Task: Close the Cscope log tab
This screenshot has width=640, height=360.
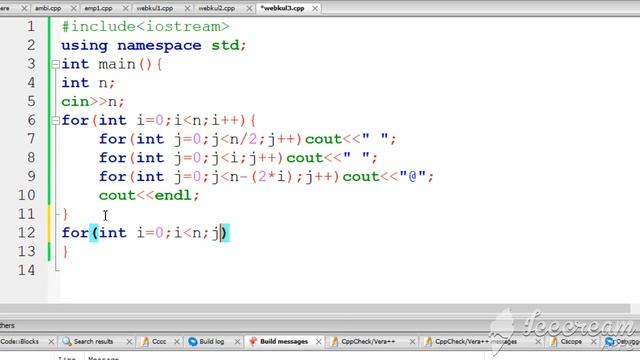Action: point(594,341)
